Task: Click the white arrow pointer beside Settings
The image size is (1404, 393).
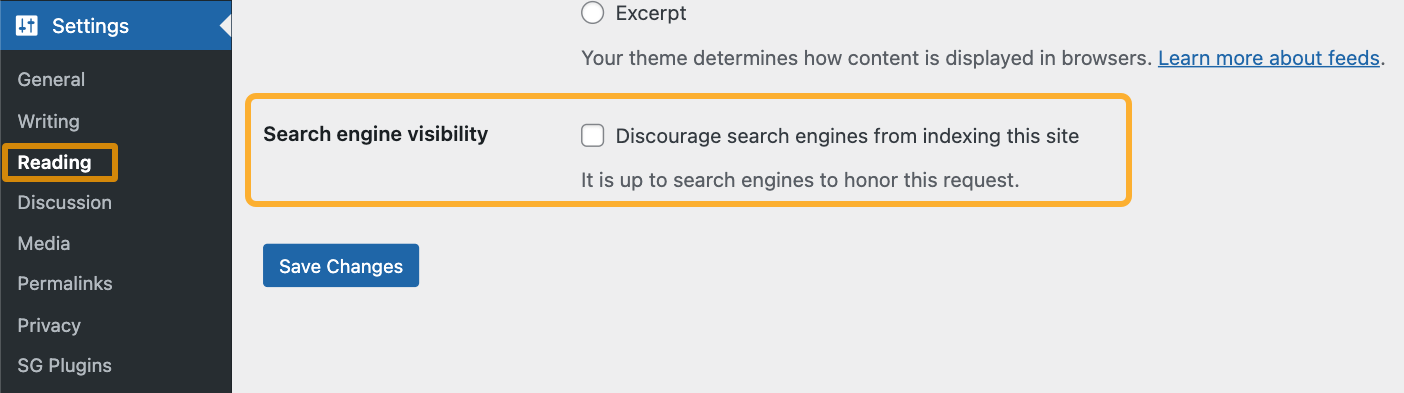Action: pyautogui.click(x=225, y=26)
